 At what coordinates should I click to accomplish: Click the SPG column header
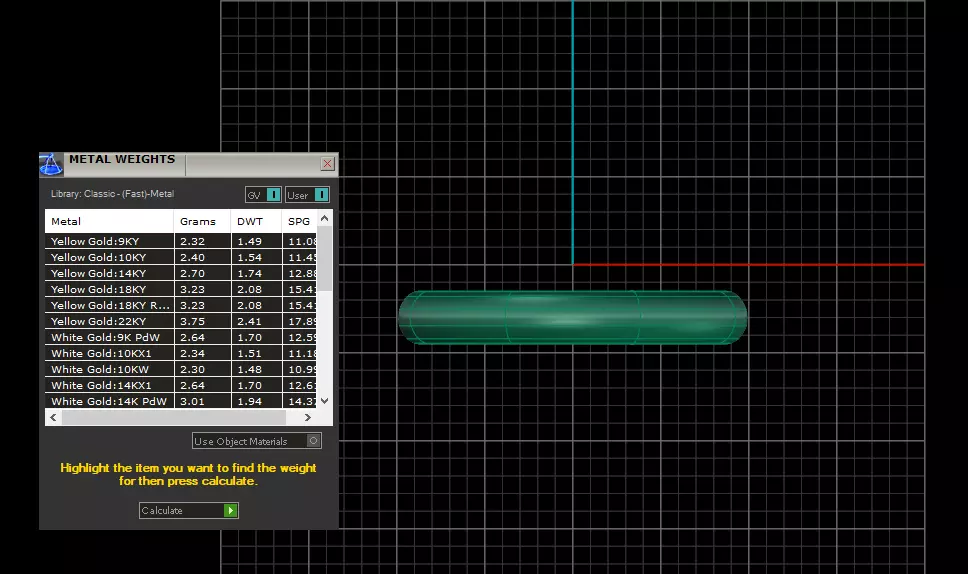coord(299,221)
